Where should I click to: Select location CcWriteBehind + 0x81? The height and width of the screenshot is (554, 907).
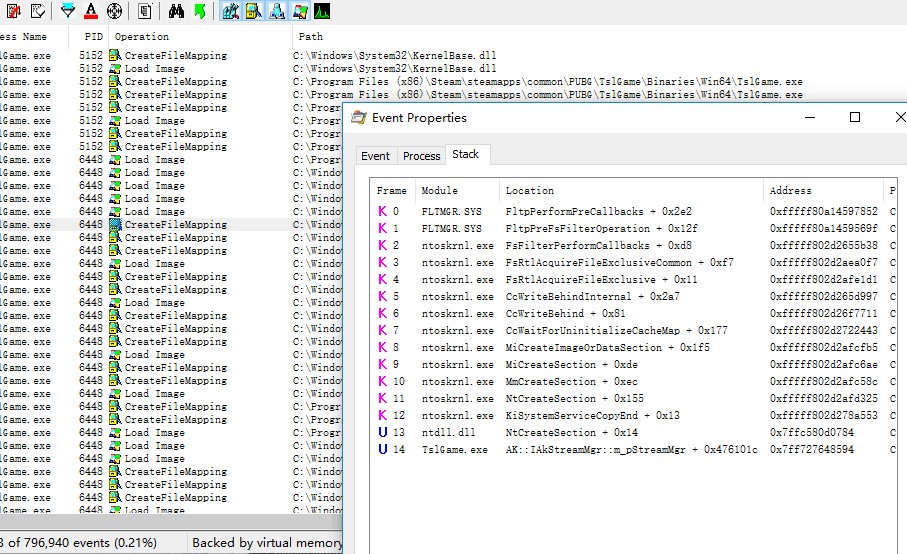565,313
